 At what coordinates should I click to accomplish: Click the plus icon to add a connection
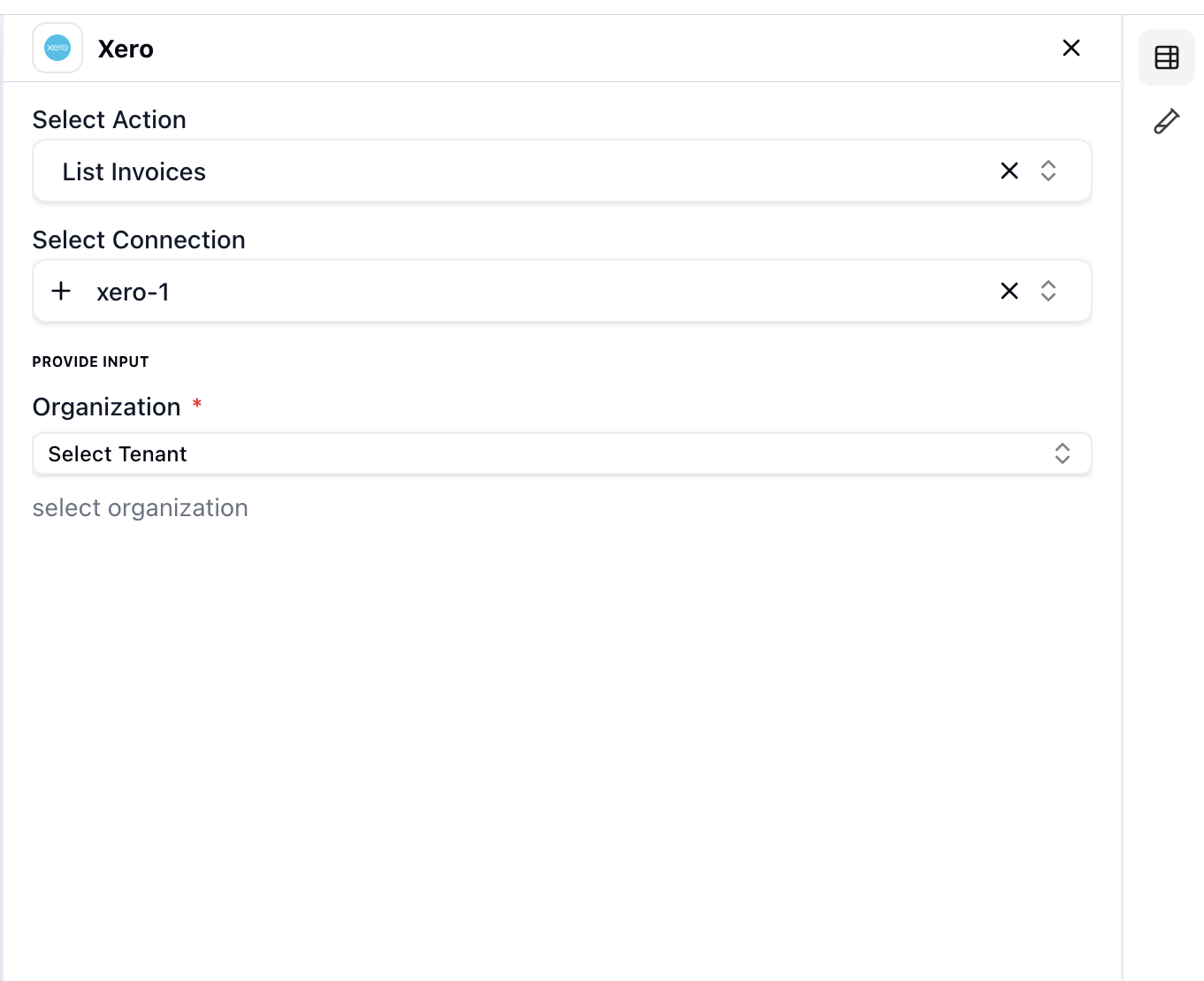[61, 291]
